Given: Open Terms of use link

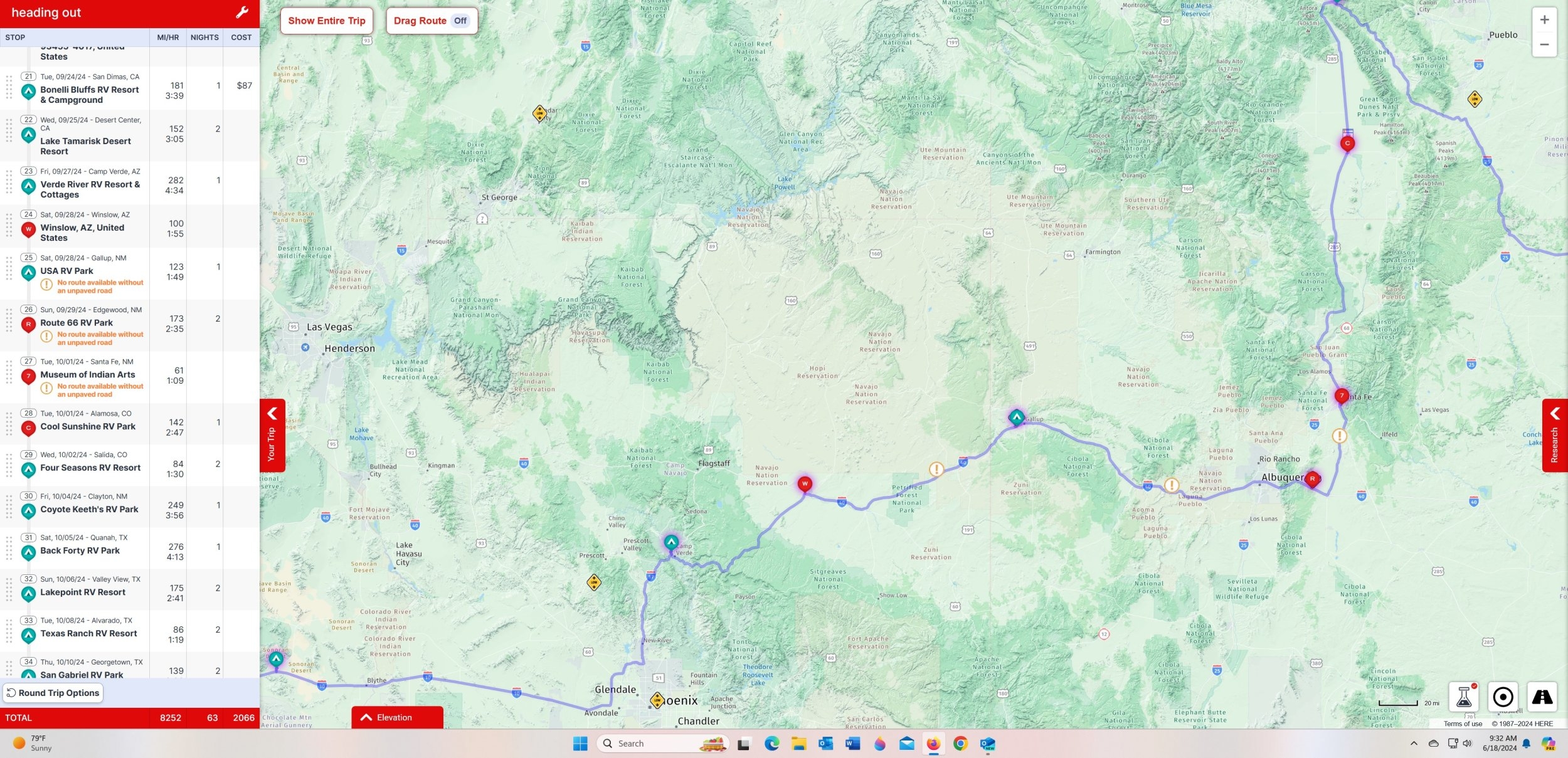Looking at the screenshot, I should [1463, 724].
